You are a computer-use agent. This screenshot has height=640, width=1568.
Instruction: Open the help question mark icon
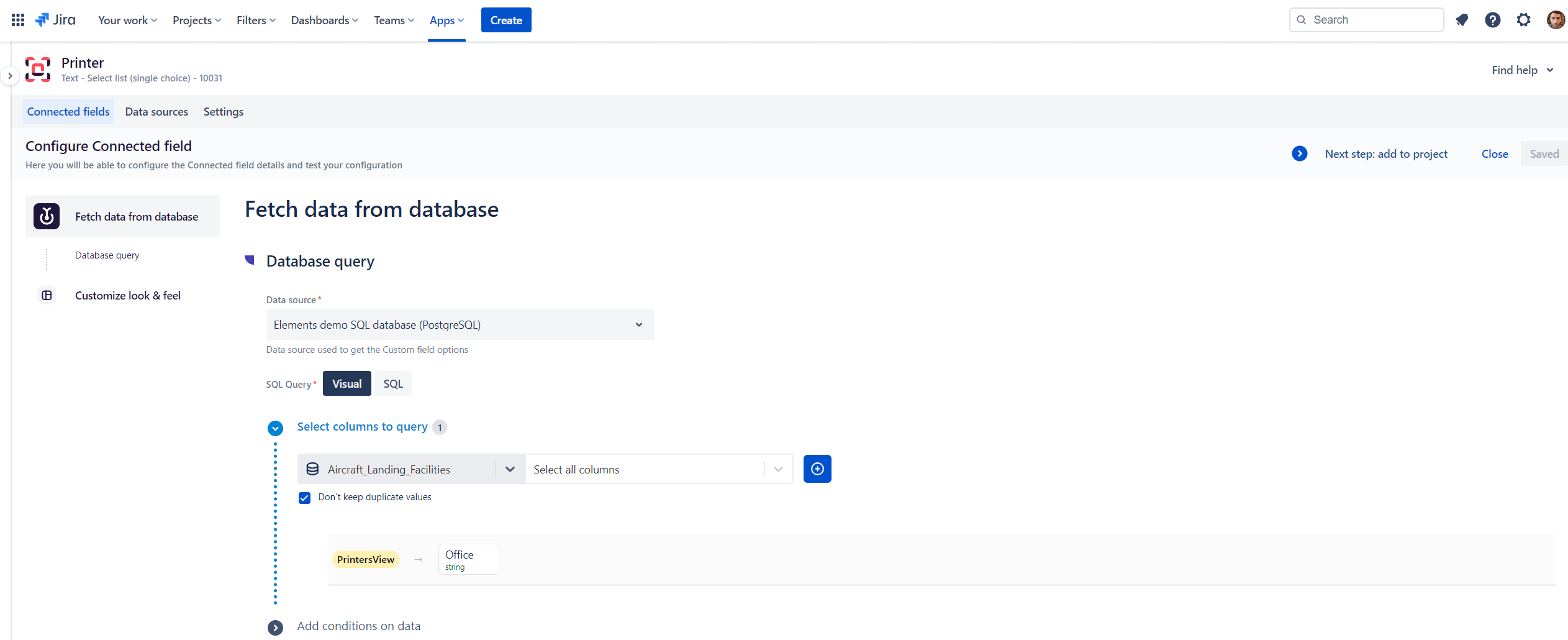1493,20
